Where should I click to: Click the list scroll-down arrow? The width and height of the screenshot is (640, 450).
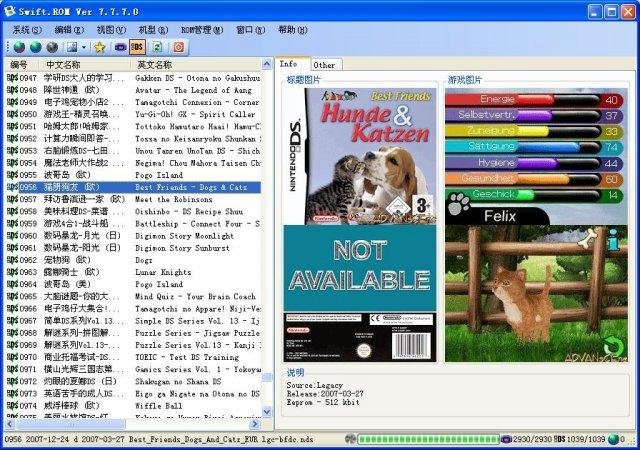click(x=267, y=412)
